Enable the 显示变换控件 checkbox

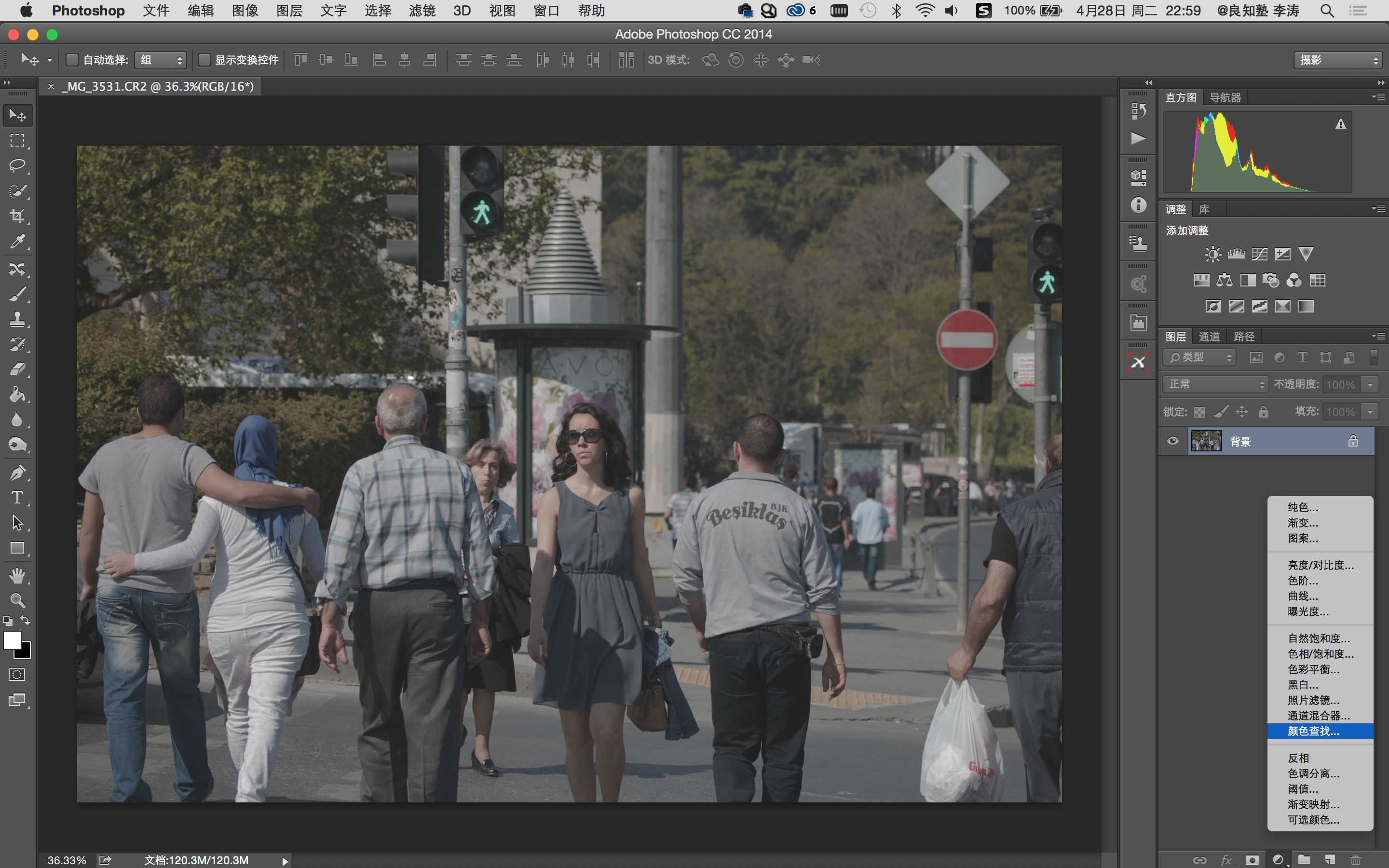[204, 60]
